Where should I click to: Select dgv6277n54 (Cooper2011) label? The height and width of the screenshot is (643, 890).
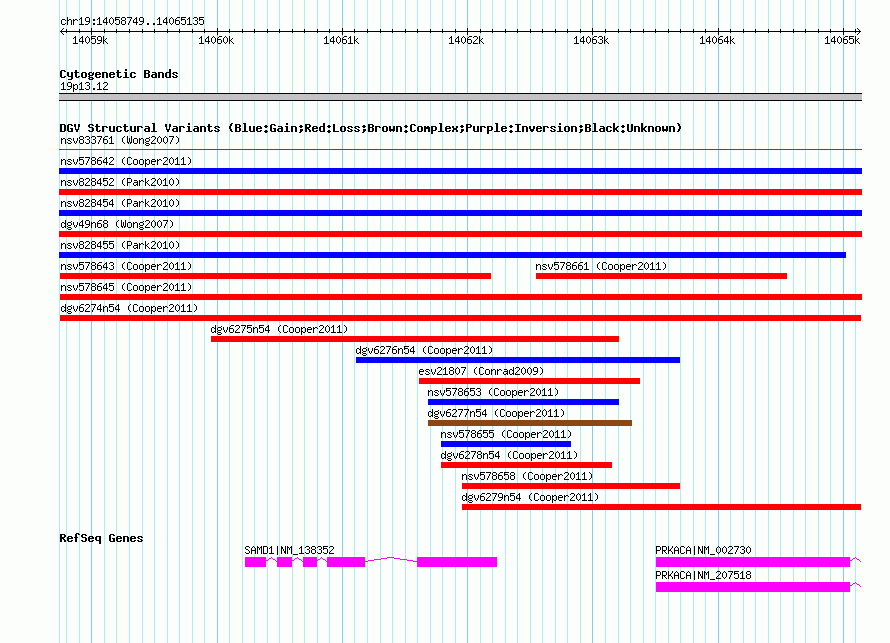(496, 413)
